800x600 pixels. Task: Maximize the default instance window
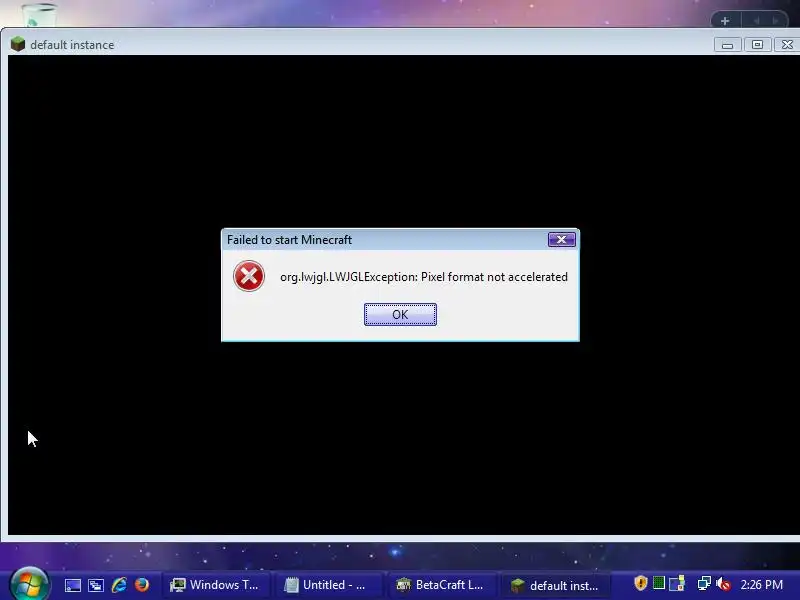click(757, 45)
